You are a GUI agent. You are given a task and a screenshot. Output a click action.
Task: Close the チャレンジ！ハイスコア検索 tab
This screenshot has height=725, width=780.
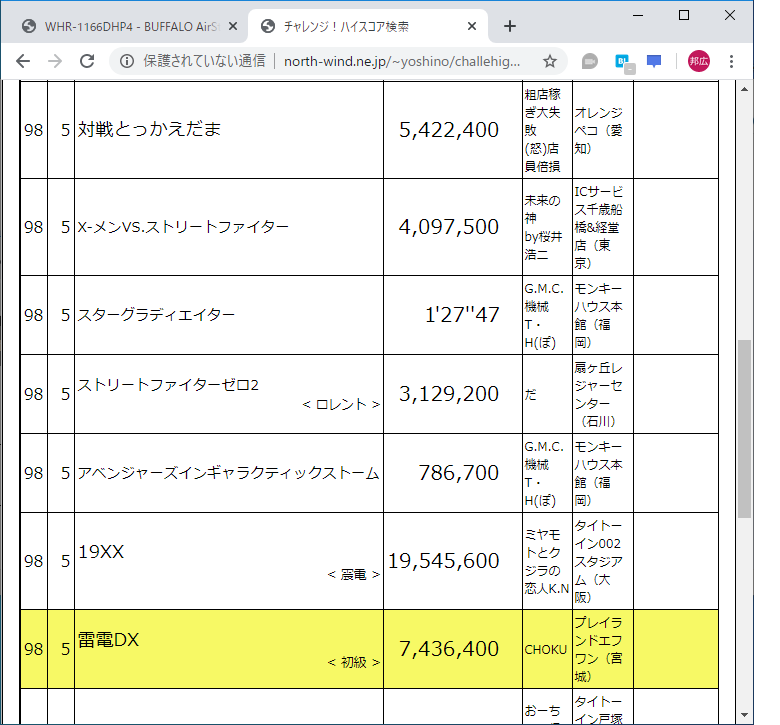(x=472, y=26)
